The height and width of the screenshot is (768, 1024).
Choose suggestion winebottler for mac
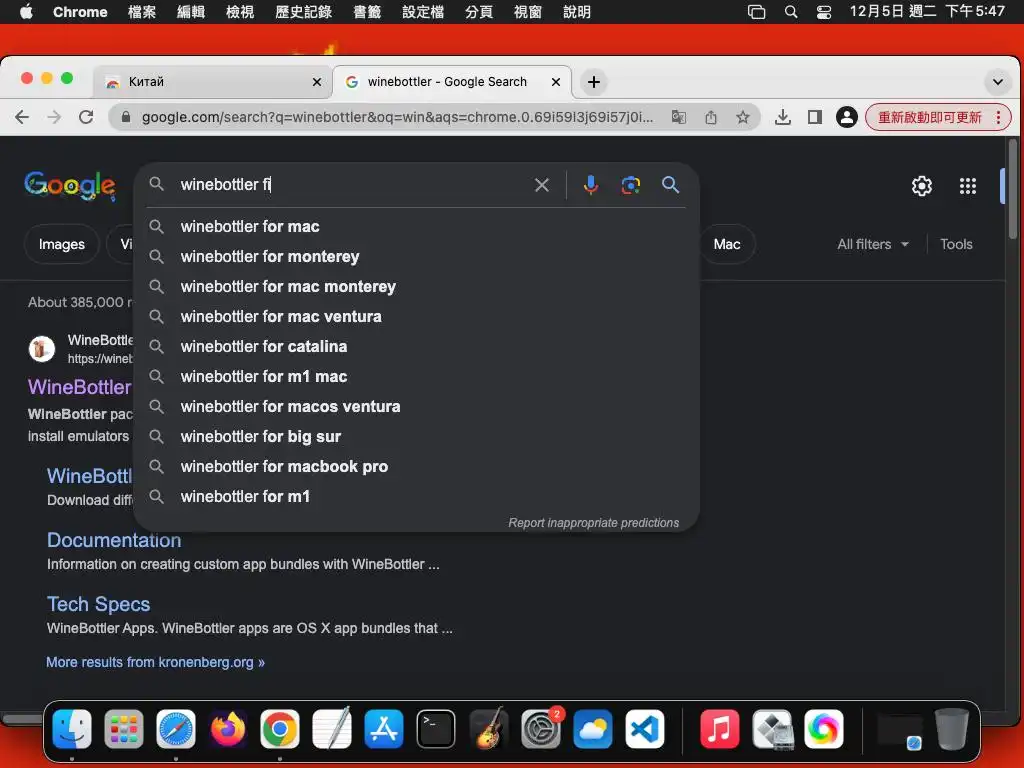point(416,227)
